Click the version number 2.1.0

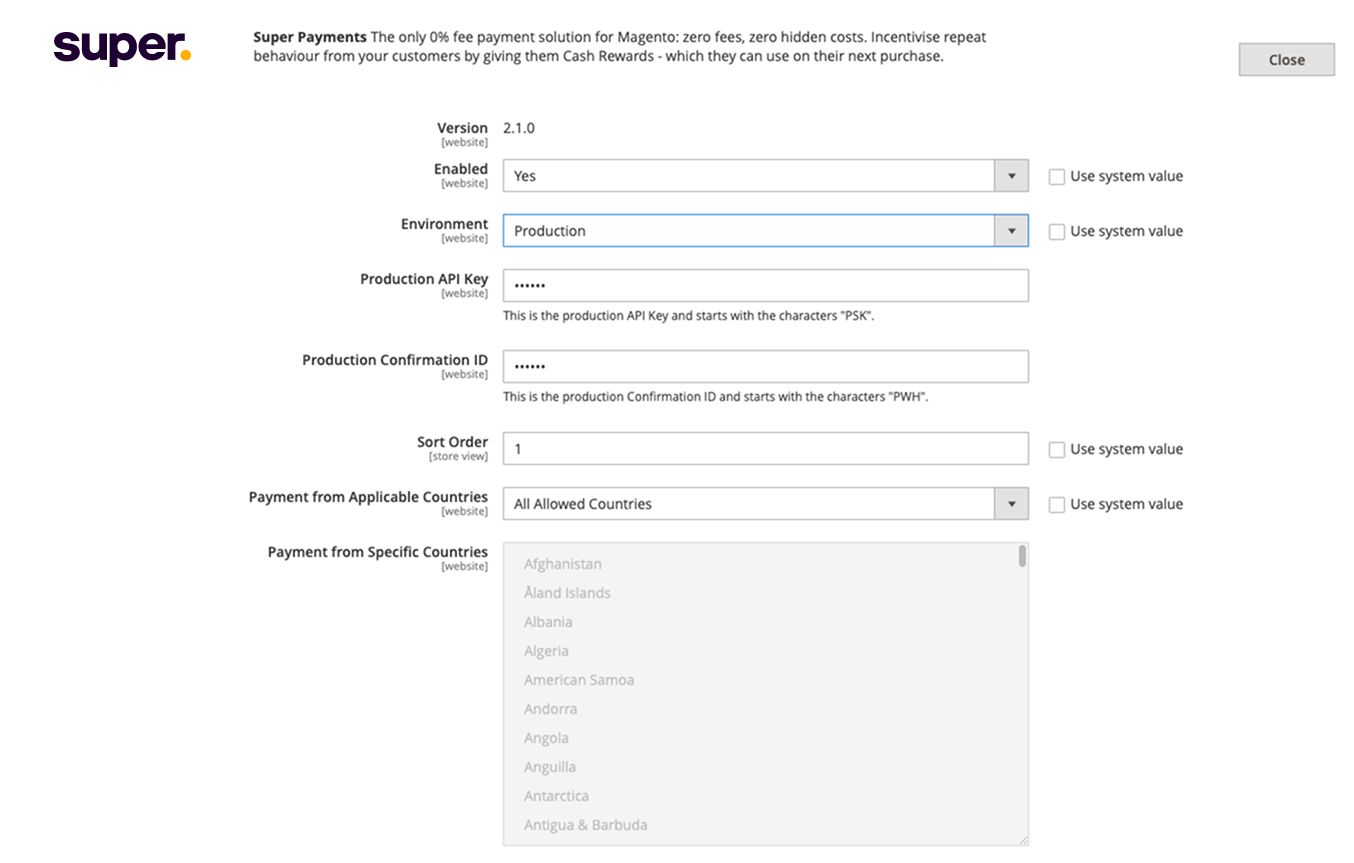tap(518, 128)
